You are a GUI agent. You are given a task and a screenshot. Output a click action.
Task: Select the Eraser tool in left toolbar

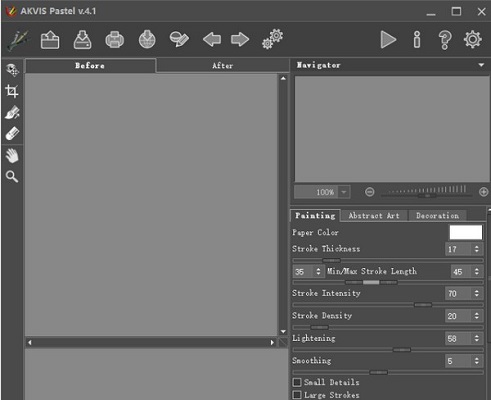tap(12, 134)
